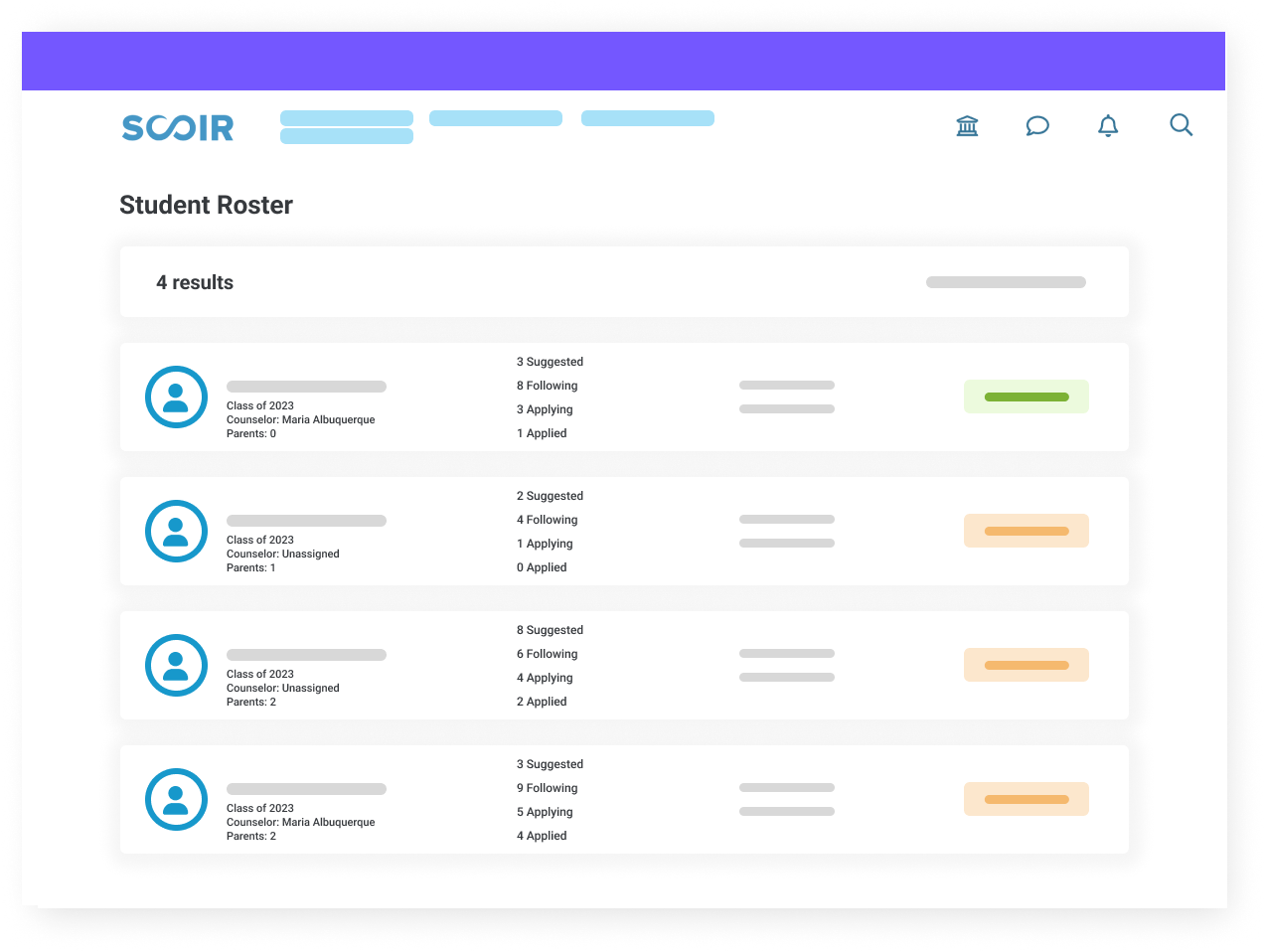The image size is (1265, 952).
Task: Click "6 Following" count
Action: (547, 654)
